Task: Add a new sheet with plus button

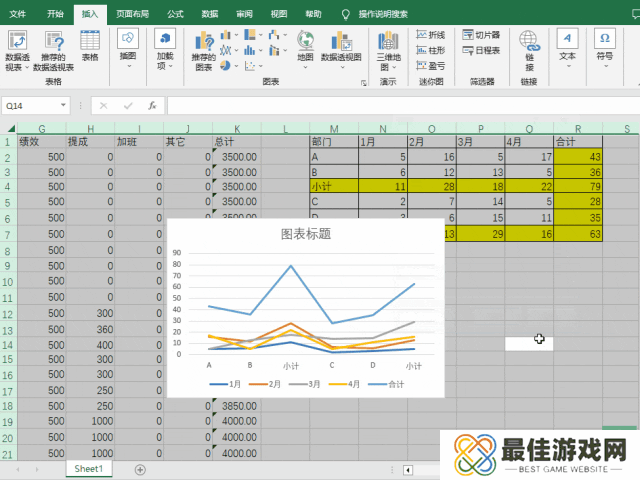Action: tap(140, 469)
